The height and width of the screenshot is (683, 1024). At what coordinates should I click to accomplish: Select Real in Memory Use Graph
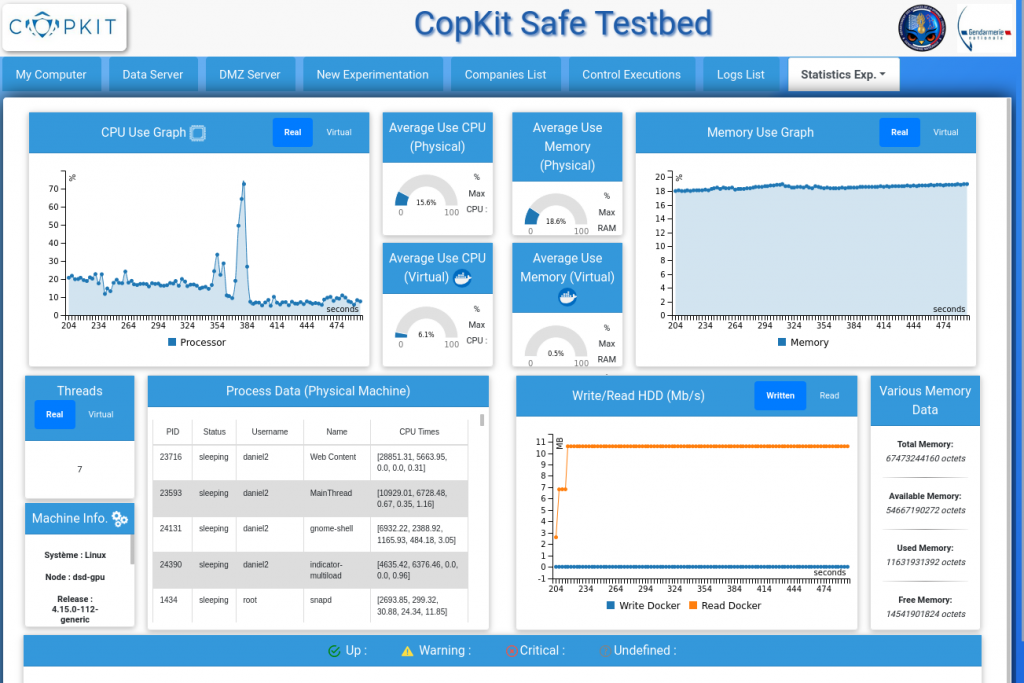(899, 133)
